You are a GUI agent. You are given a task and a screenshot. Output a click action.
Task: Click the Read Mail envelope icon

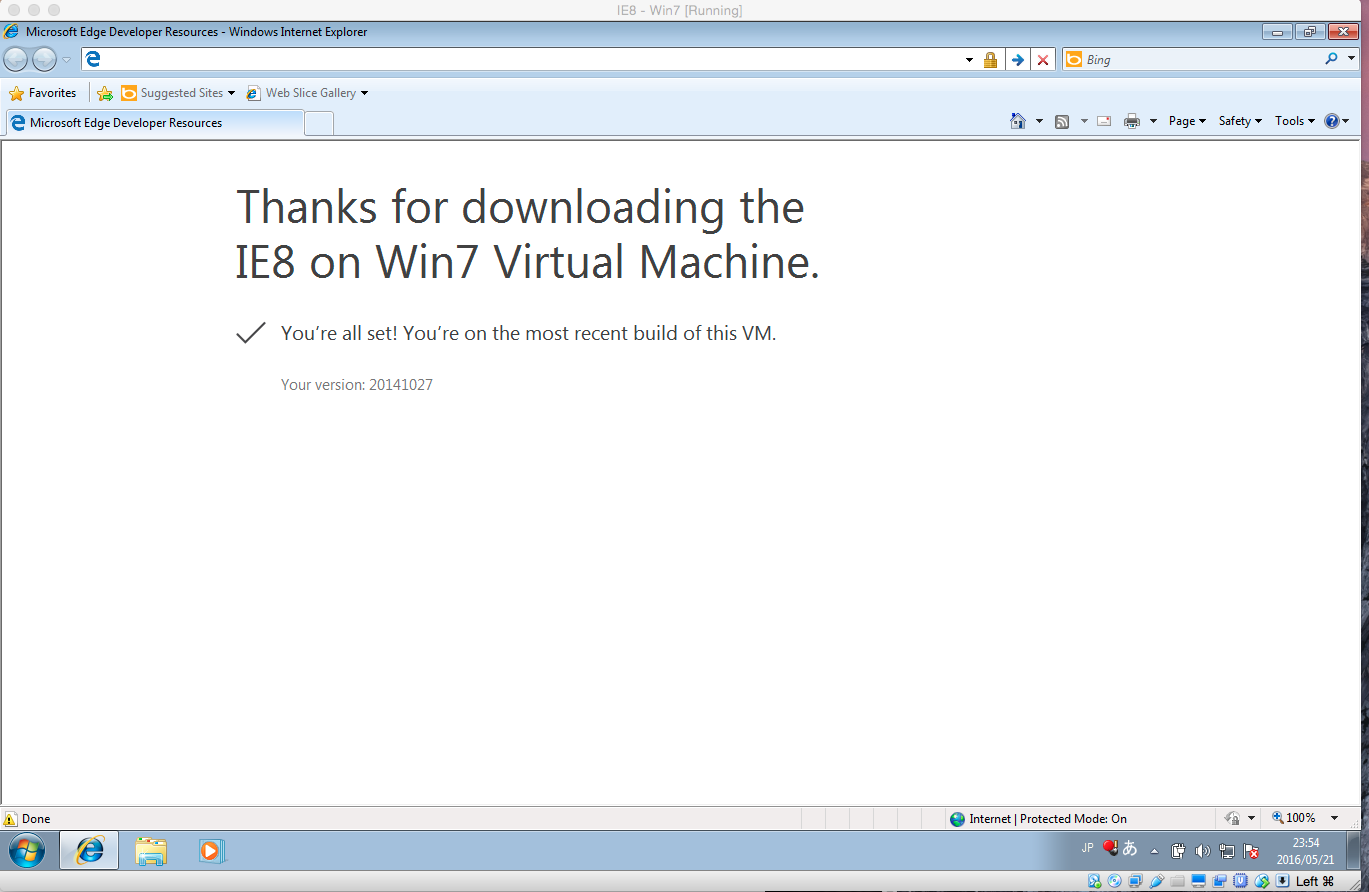(1105, 121)
